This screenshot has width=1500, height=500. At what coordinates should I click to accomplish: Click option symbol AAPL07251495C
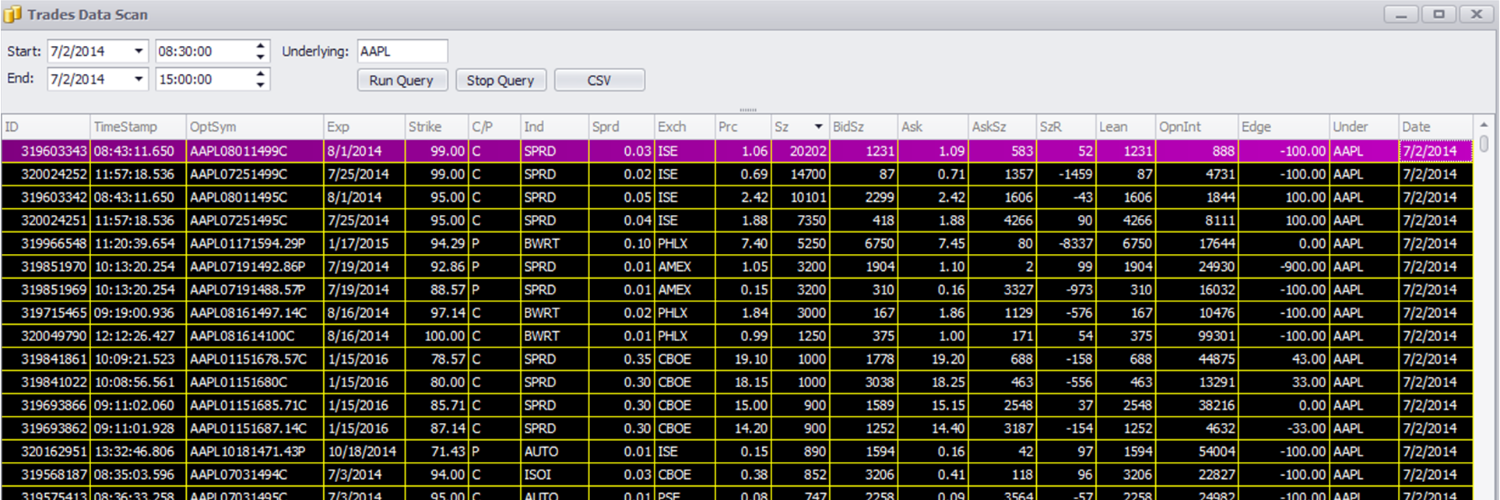click(x=255, y=220)
